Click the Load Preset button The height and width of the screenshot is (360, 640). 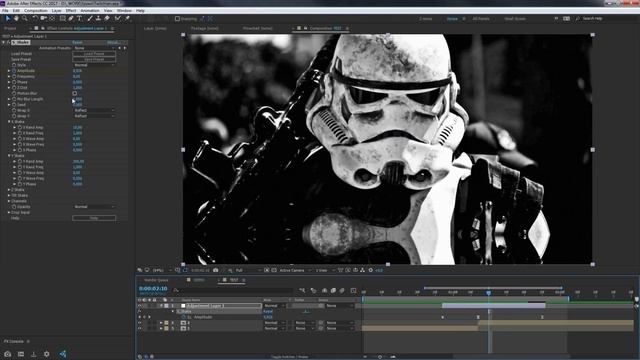(94, 53)
